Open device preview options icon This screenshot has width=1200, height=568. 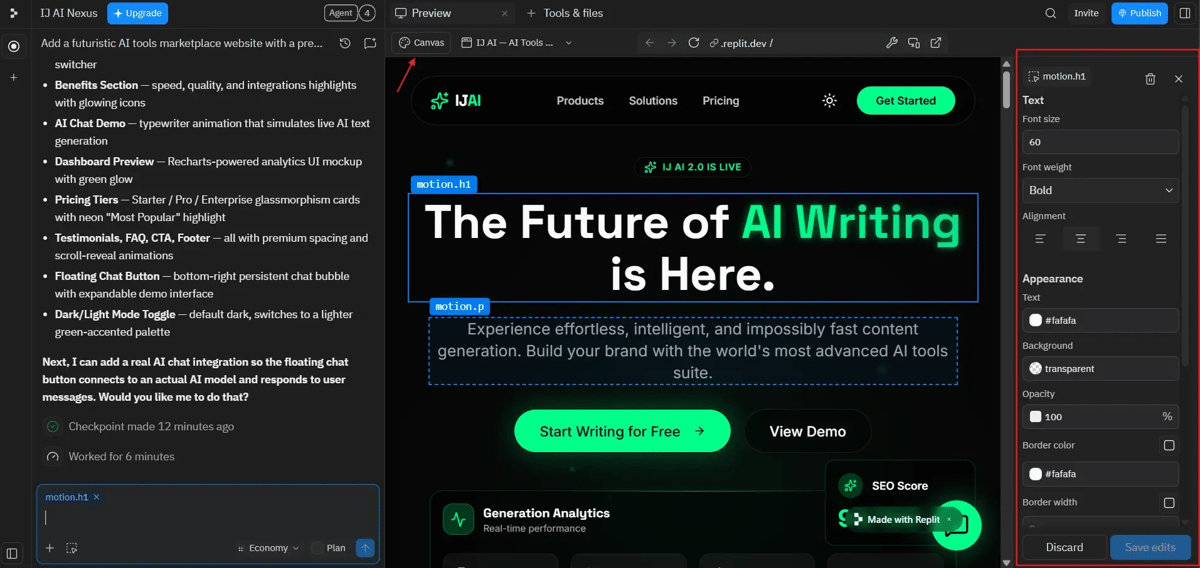tap(914, 43)
